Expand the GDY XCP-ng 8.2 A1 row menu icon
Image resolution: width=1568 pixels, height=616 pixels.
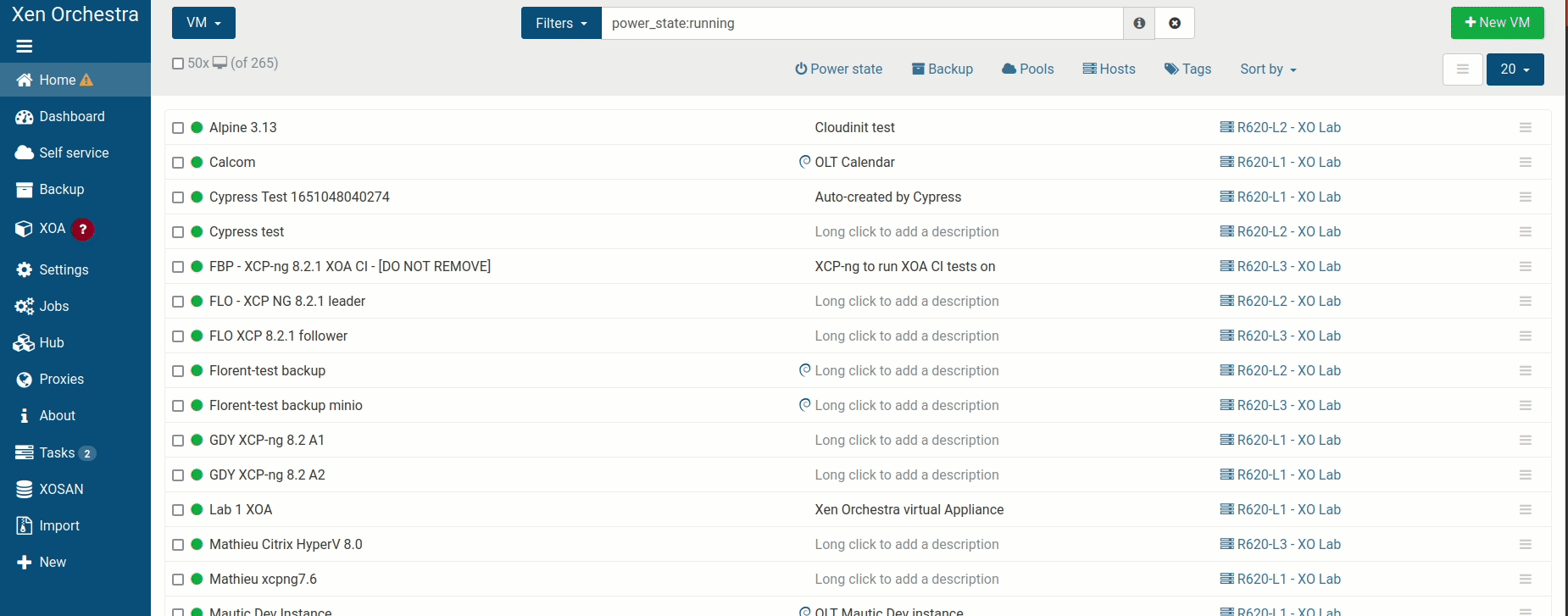click(x=1525, y=440)
